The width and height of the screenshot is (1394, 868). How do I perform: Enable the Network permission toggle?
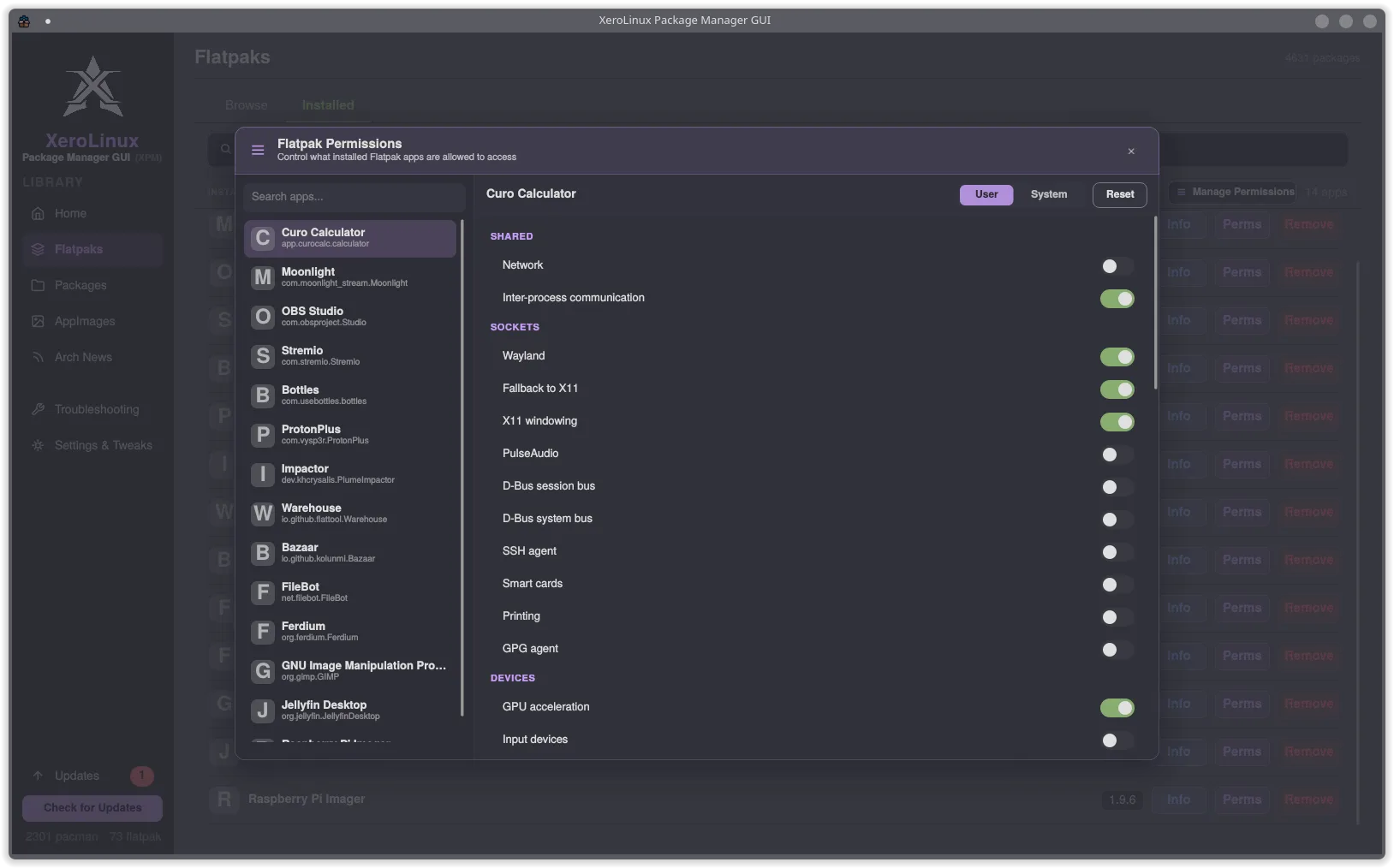(x=1117, y=266)
